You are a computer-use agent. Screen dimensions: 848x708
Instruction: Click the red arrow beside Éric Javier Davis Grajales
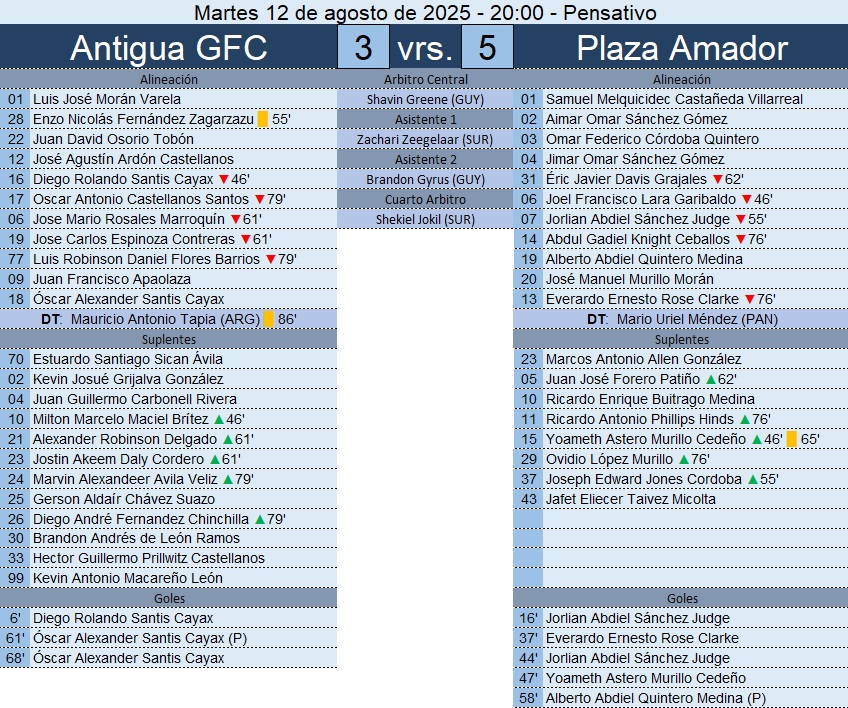click(717, 179)
